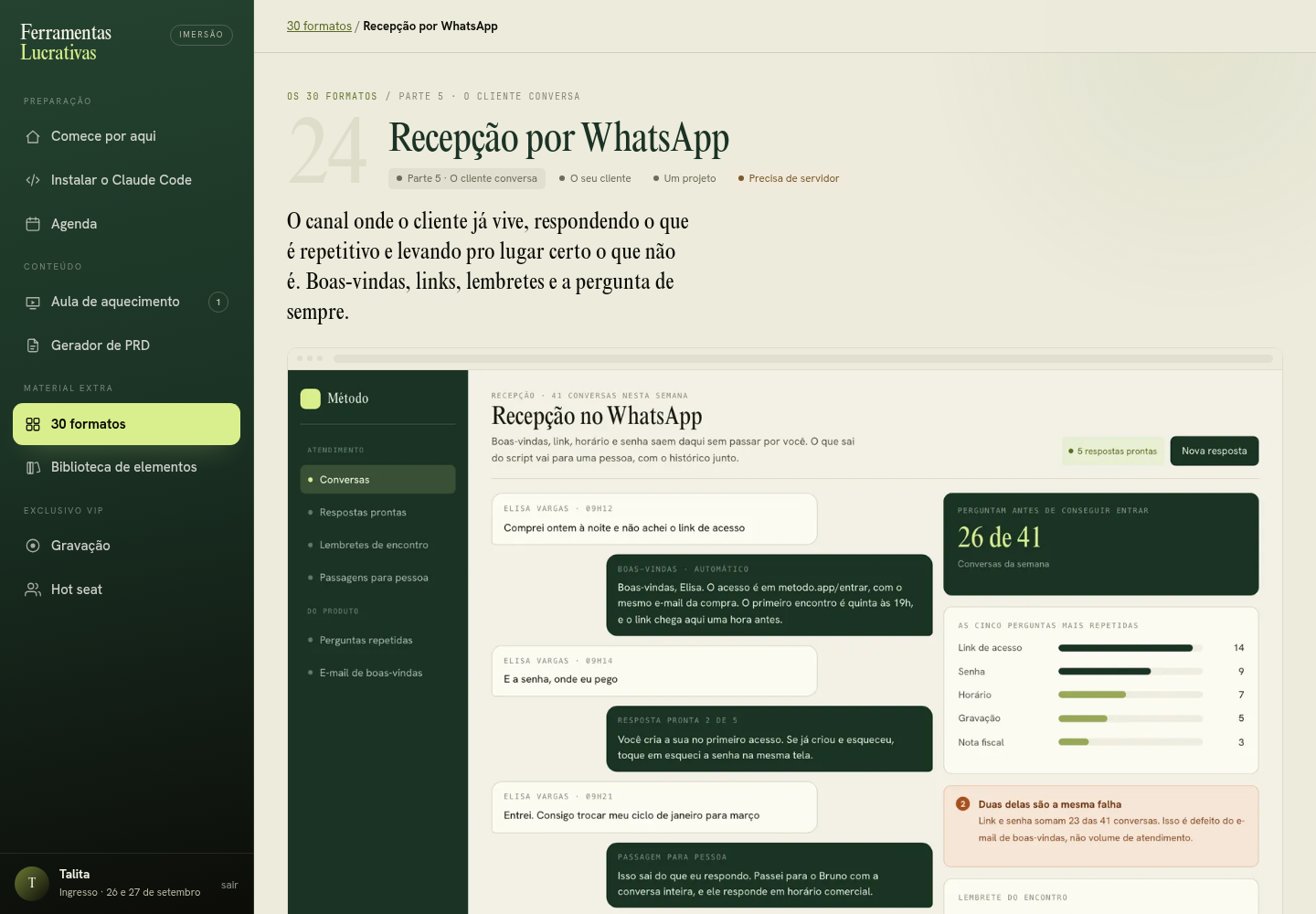
Task: Click the Nova resposta button
Action: (x=1214, y=451)
